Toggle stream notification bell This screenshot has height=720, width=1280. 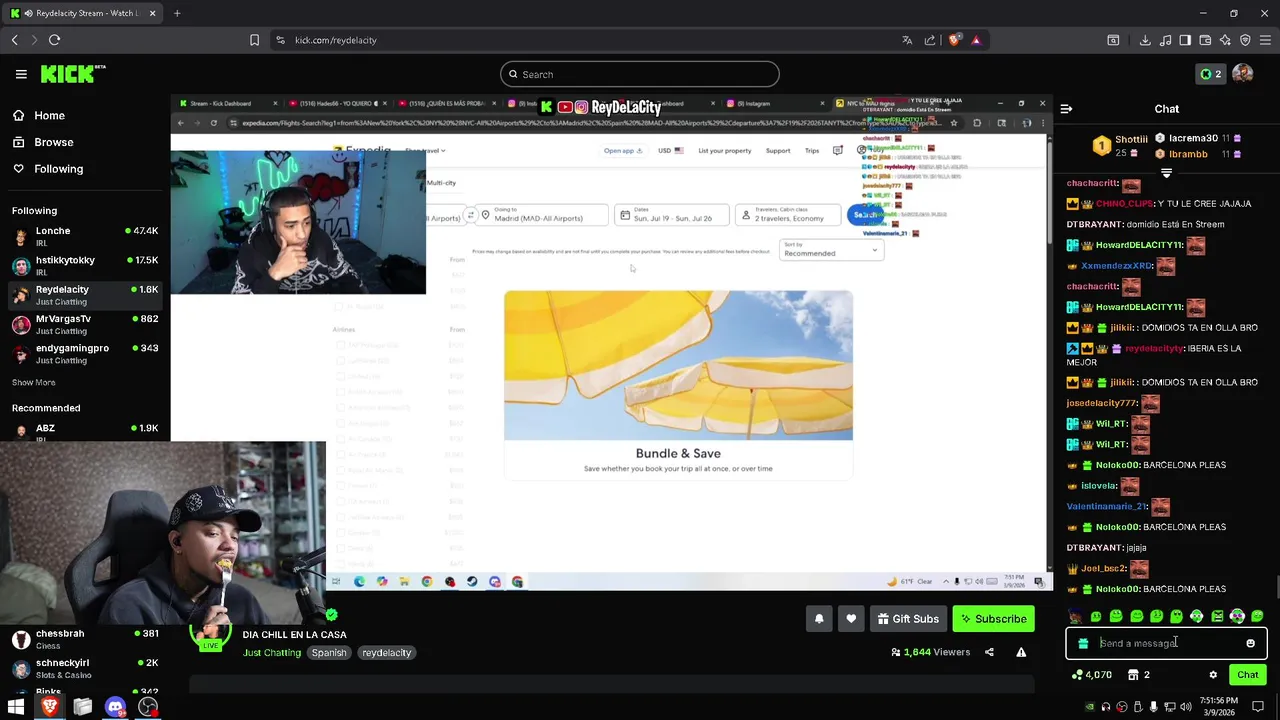[x=819, y=619]
